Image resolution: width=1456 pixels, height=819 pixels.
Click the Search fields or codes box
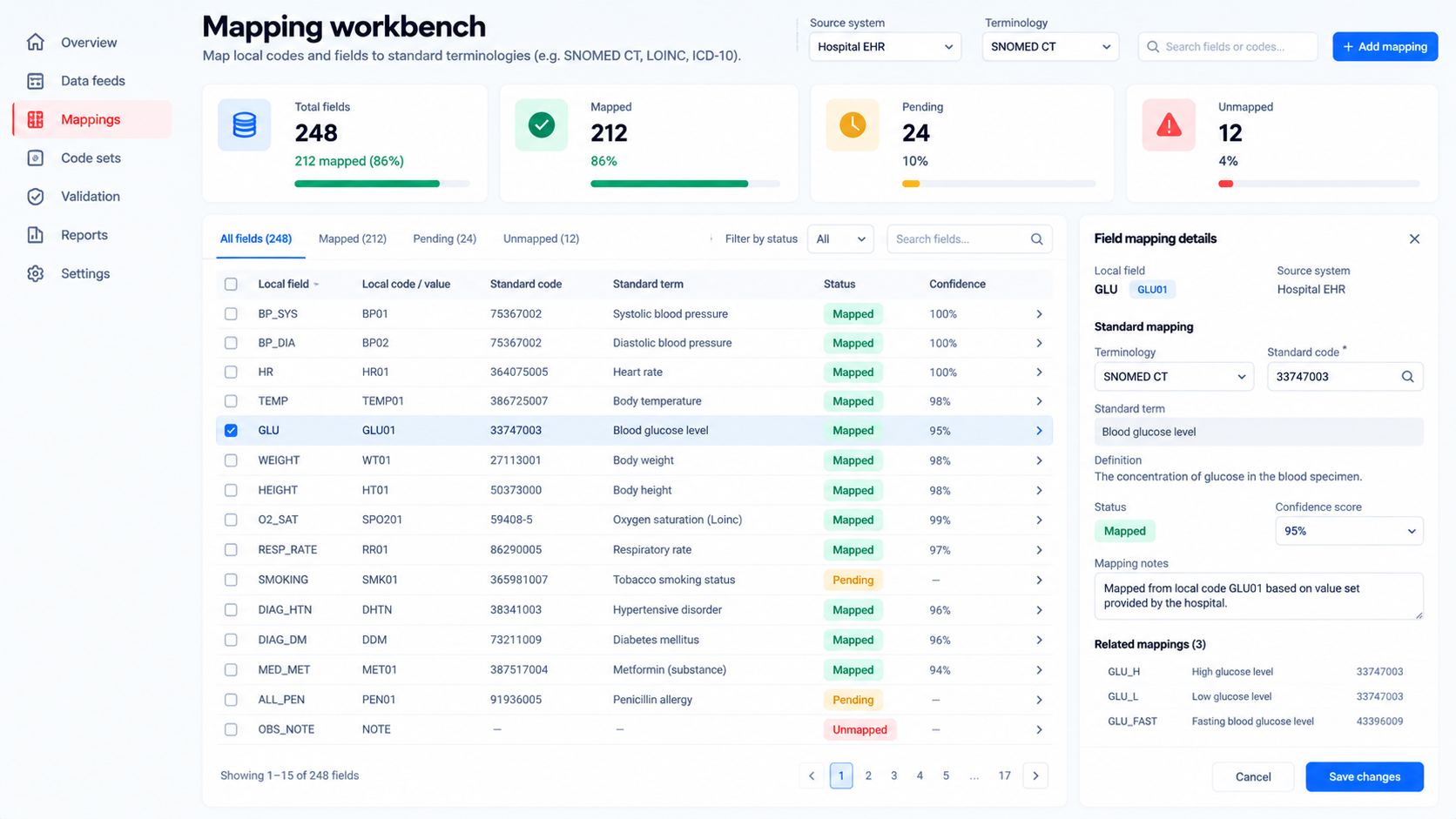point(1227,47)
